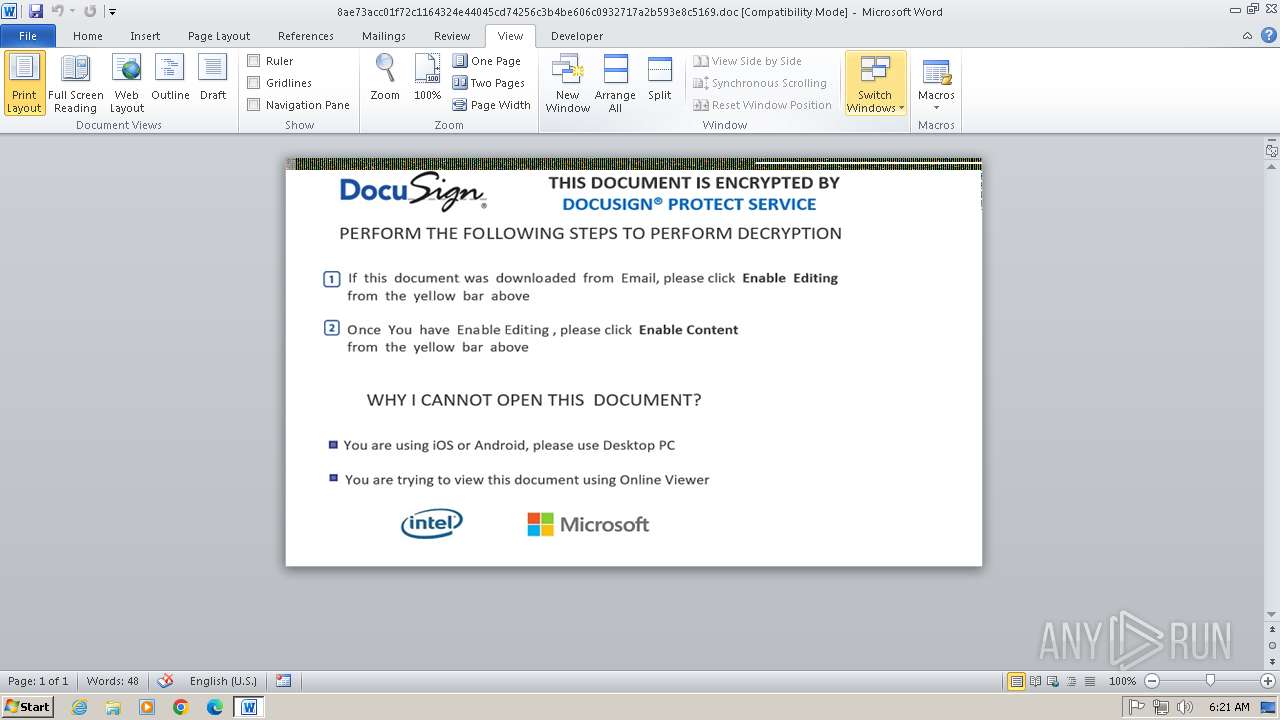Set zoom to 100% from the ribbon
The image size is (1280, 720).
pyautogui.click(x=427, y=78)
